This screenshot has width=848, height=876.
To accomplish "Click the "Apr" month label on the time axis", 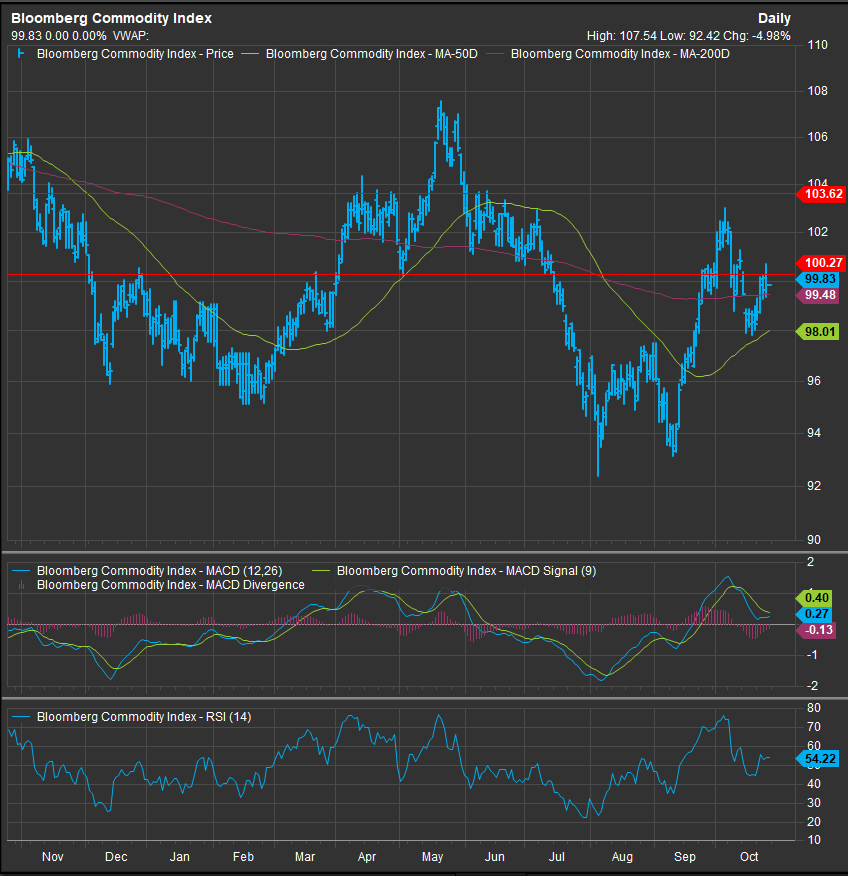I will tap(367, 856).
